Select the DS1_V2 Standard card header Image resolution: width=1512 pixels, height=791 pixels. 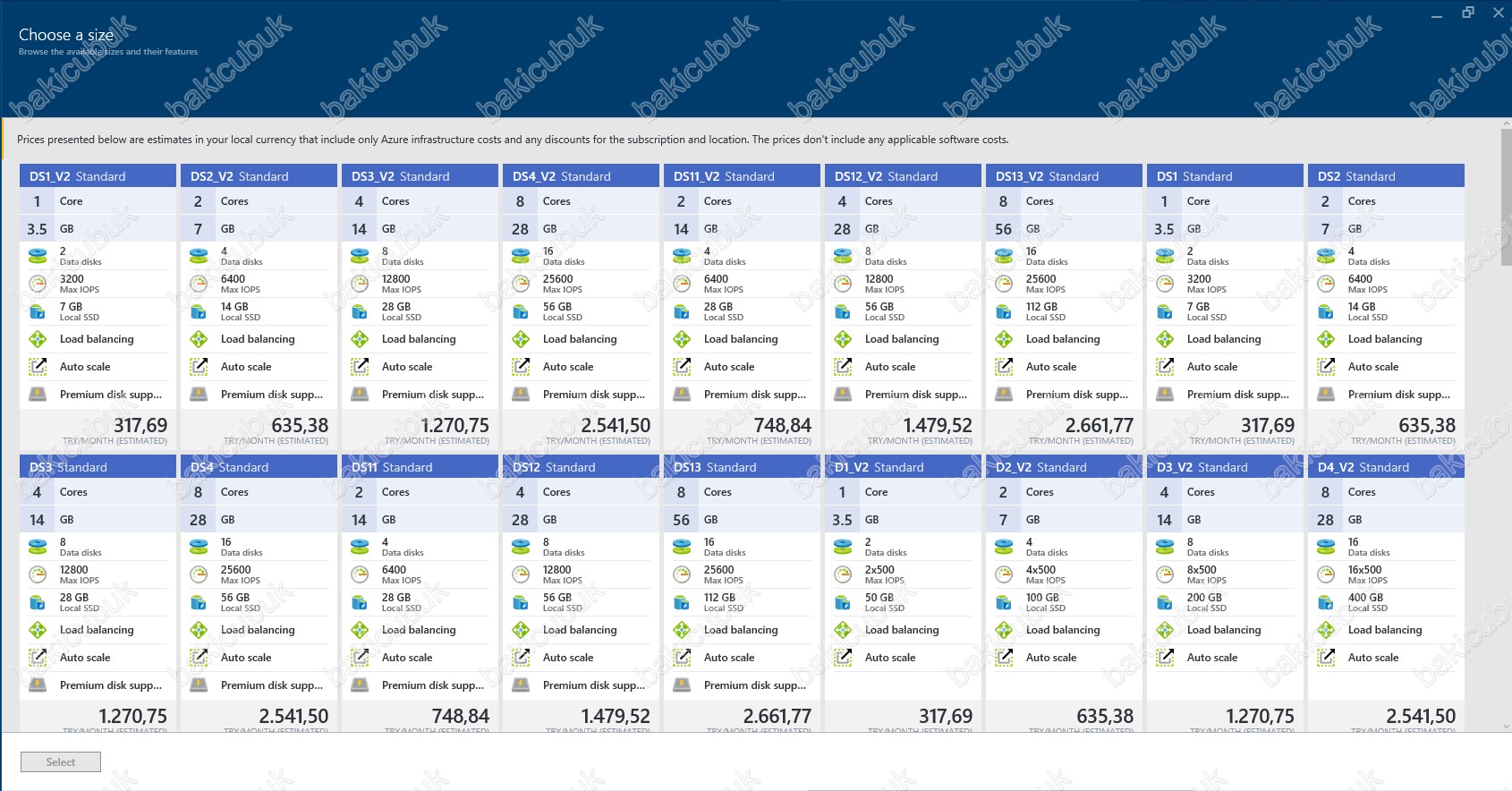pos(98,176)
